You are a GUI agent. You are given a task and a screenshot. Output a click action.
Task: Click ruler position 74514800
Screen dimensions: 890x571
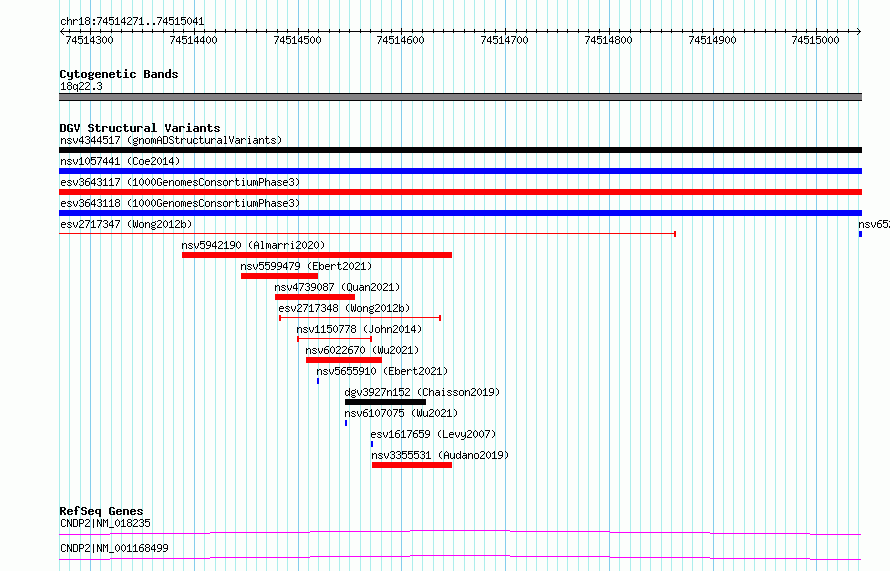tap(608, 40)
